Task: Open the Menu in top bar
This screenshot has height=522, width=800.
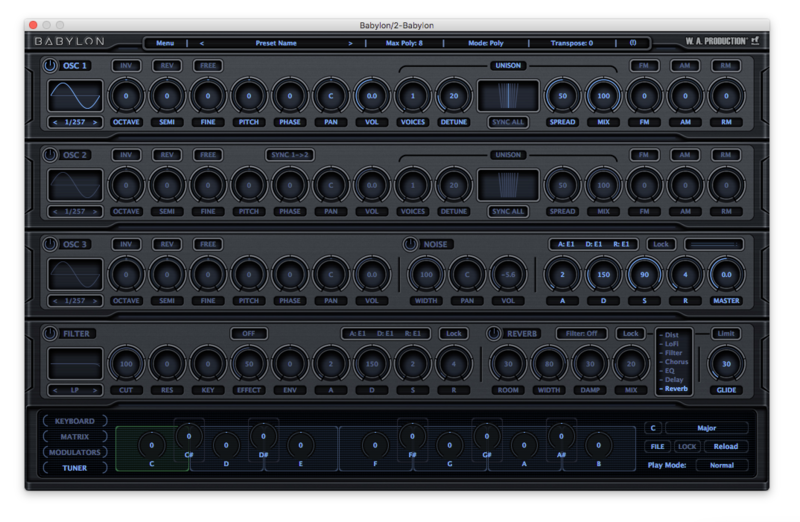Action: tap(164, 43)
